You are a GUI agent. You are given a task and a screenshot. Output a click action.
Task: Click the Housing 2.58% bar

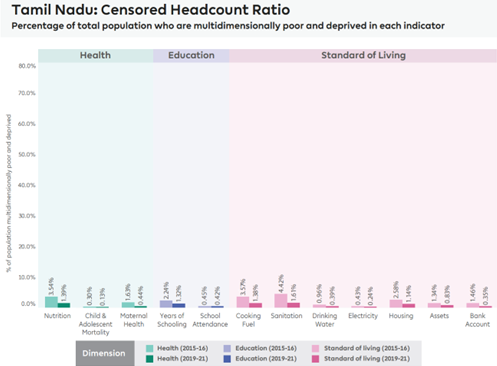pos(396,304)
